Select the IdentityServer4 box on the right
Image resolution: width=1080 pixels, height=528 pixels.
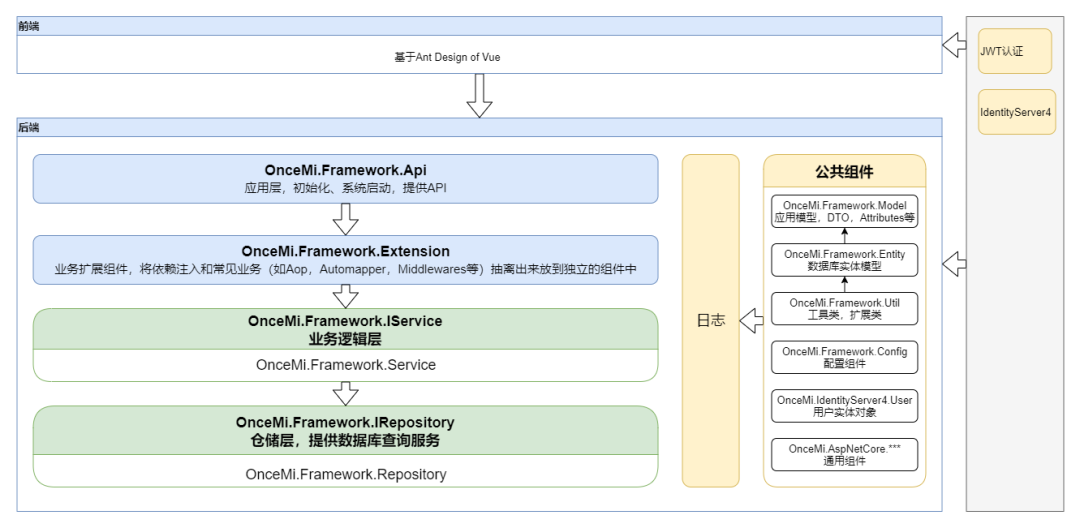click(x=1015, y=112)
